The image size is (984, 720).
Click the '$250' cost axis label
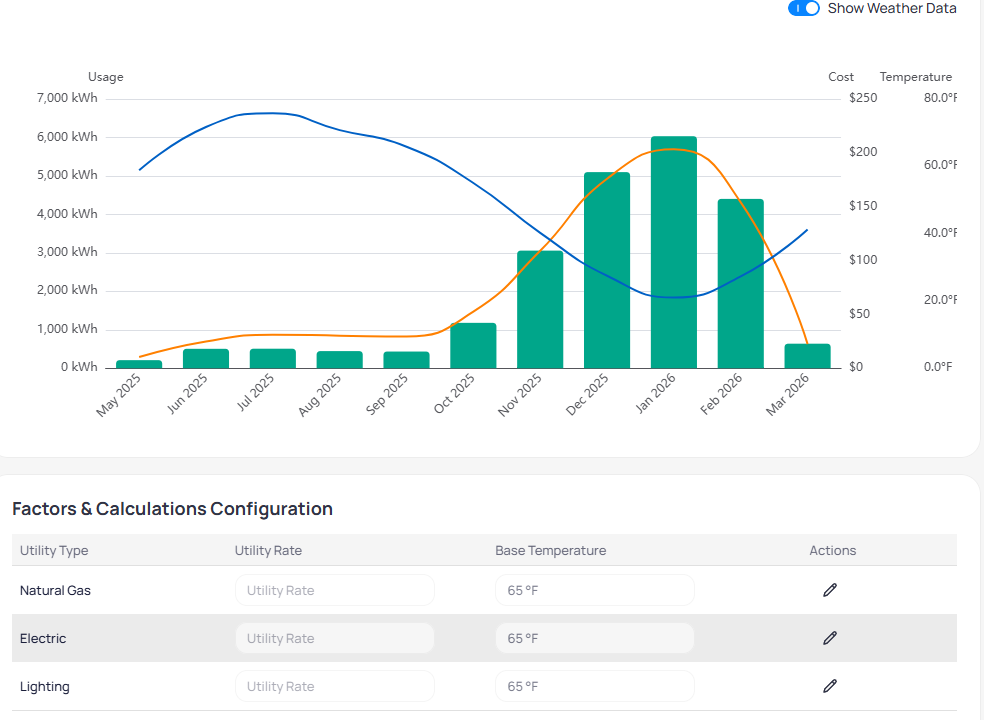click(x=863, y=98)
